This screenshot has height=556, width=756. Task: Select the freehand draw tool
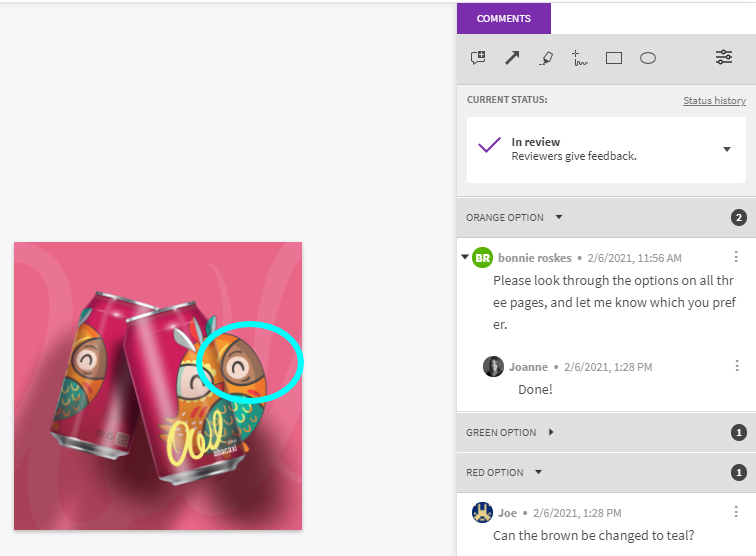(x=580, y=58)
